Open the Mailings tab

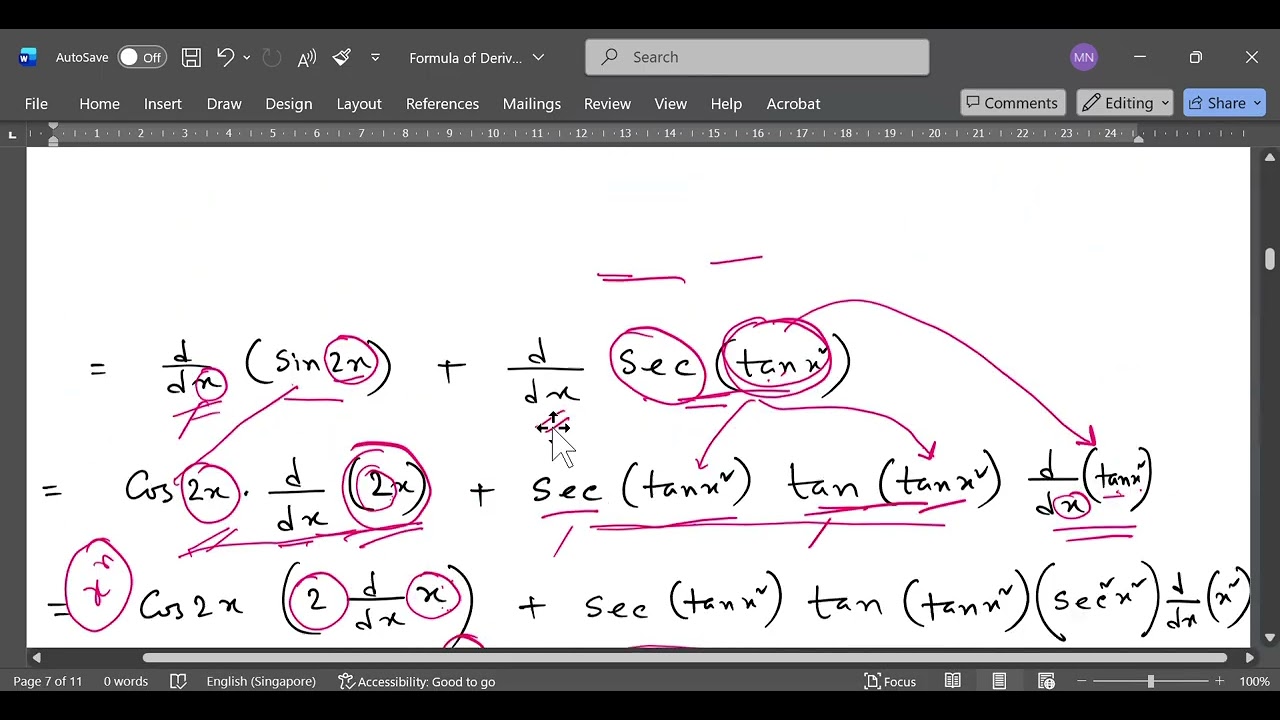click(x=531, y=103)
